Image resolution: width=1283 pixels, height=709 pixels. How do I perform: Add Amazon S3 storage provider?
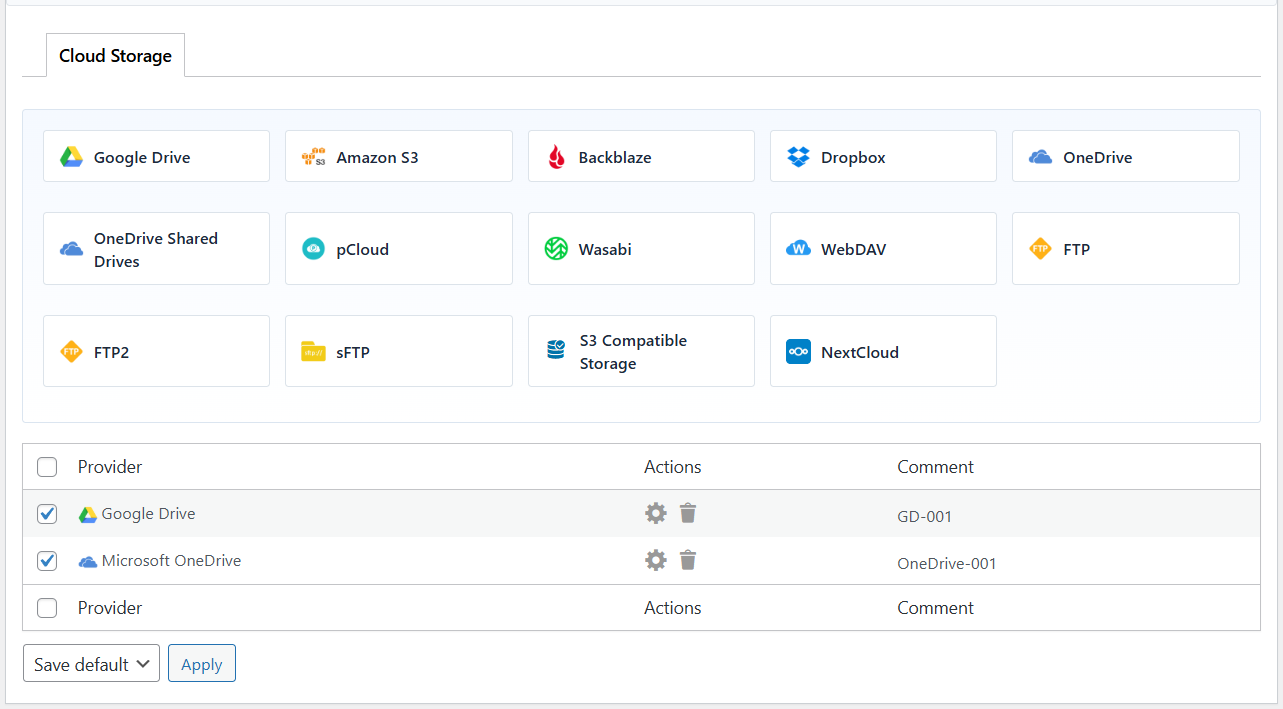click(x=398, y=157)
